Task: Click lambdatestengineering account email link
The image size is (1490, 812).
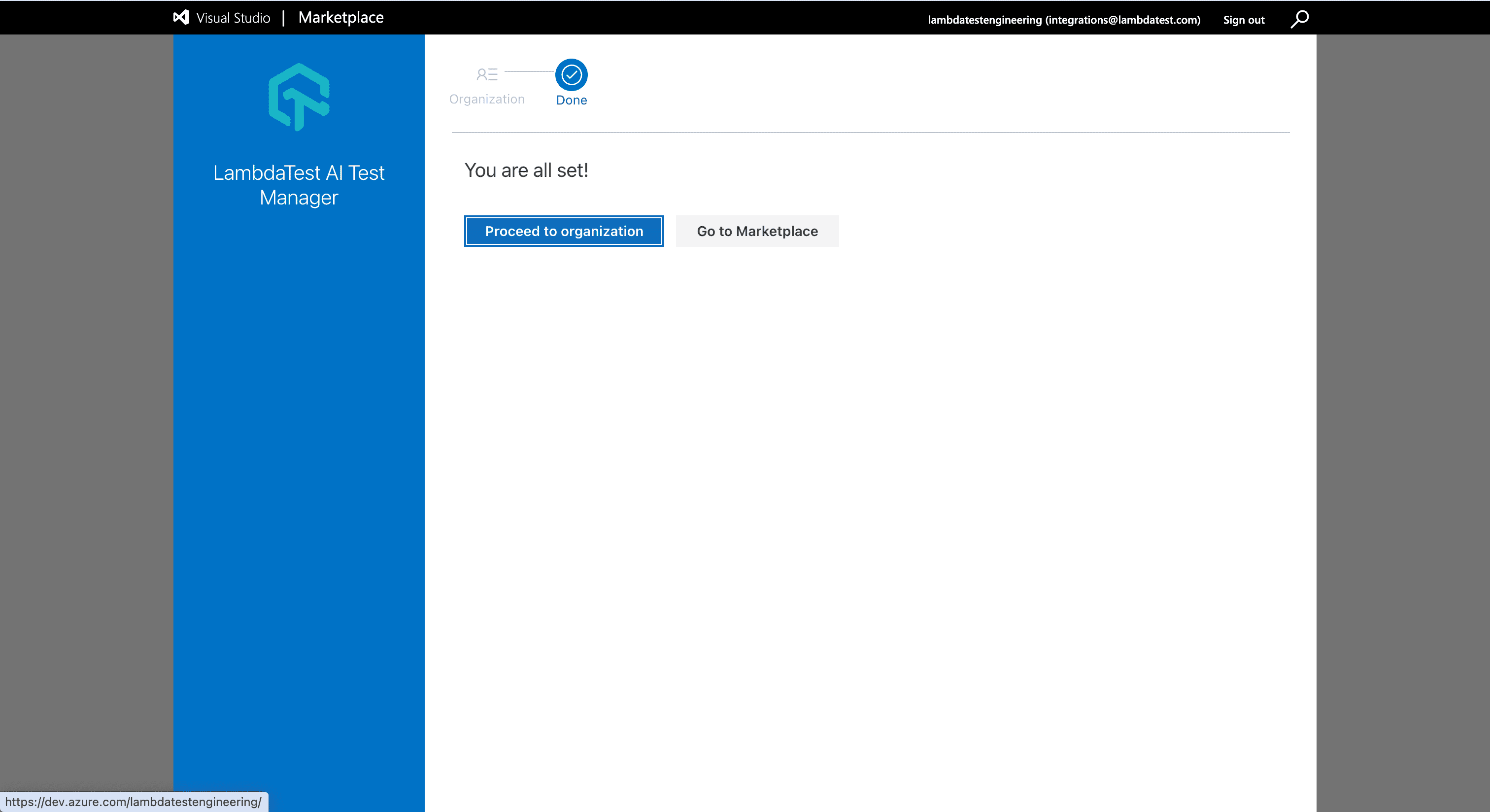Action: click(1064, 20)
